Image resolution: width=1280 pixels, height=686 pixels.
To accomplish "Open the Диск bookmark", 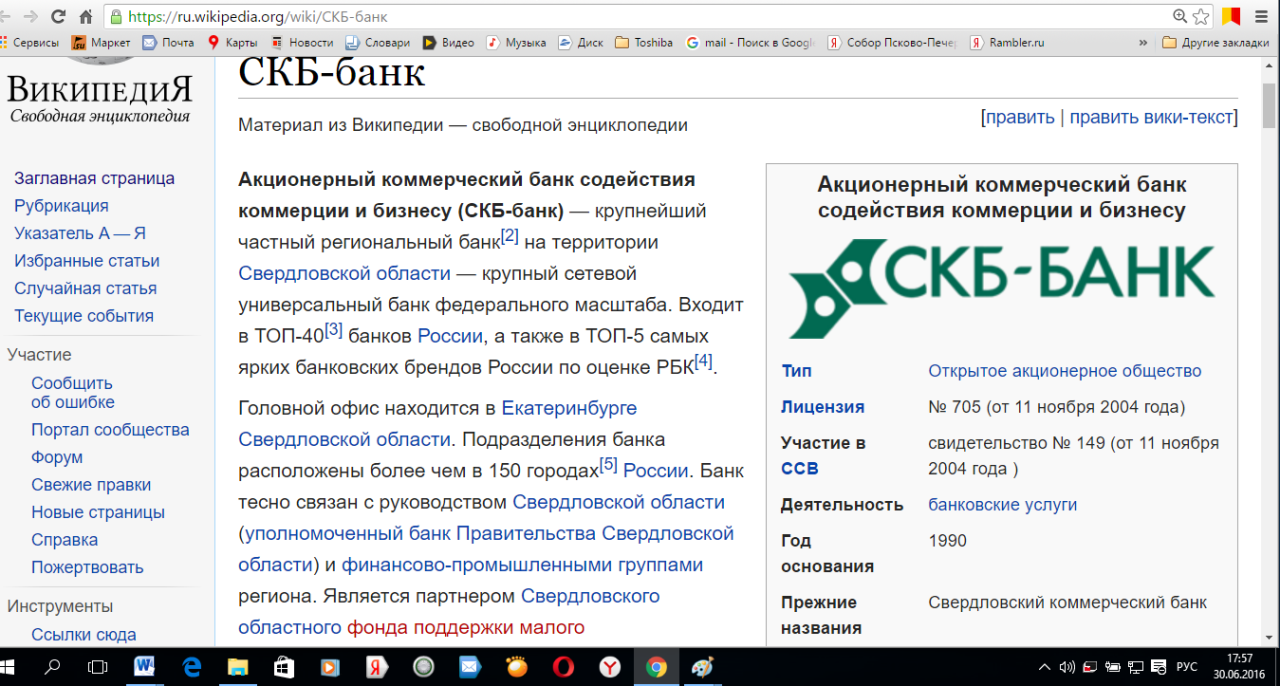I will pos(581,43).
